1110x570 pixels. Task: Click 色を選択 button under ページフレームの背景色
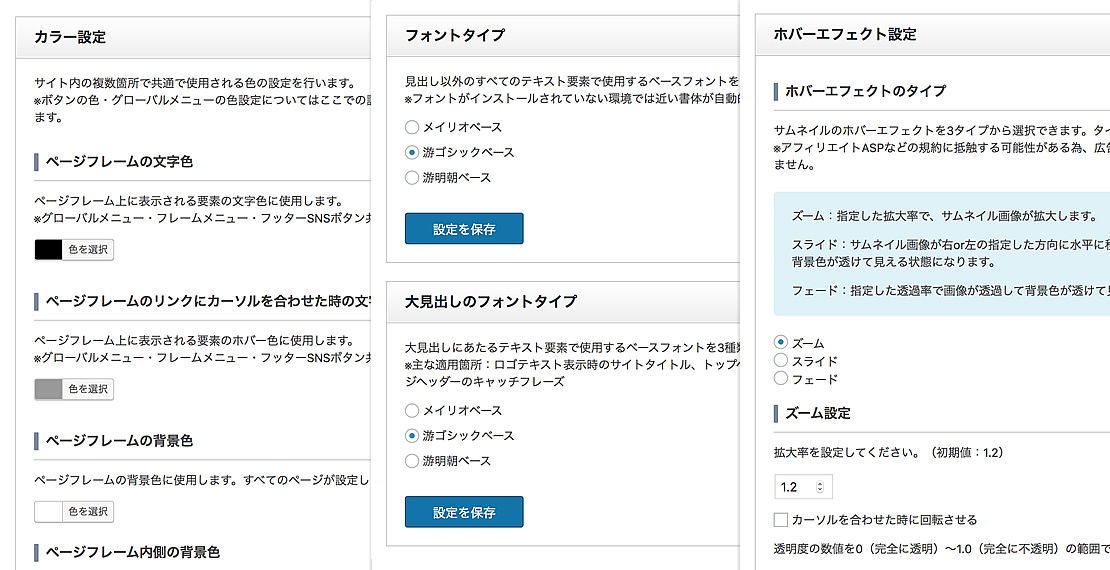tap(88, 511)
